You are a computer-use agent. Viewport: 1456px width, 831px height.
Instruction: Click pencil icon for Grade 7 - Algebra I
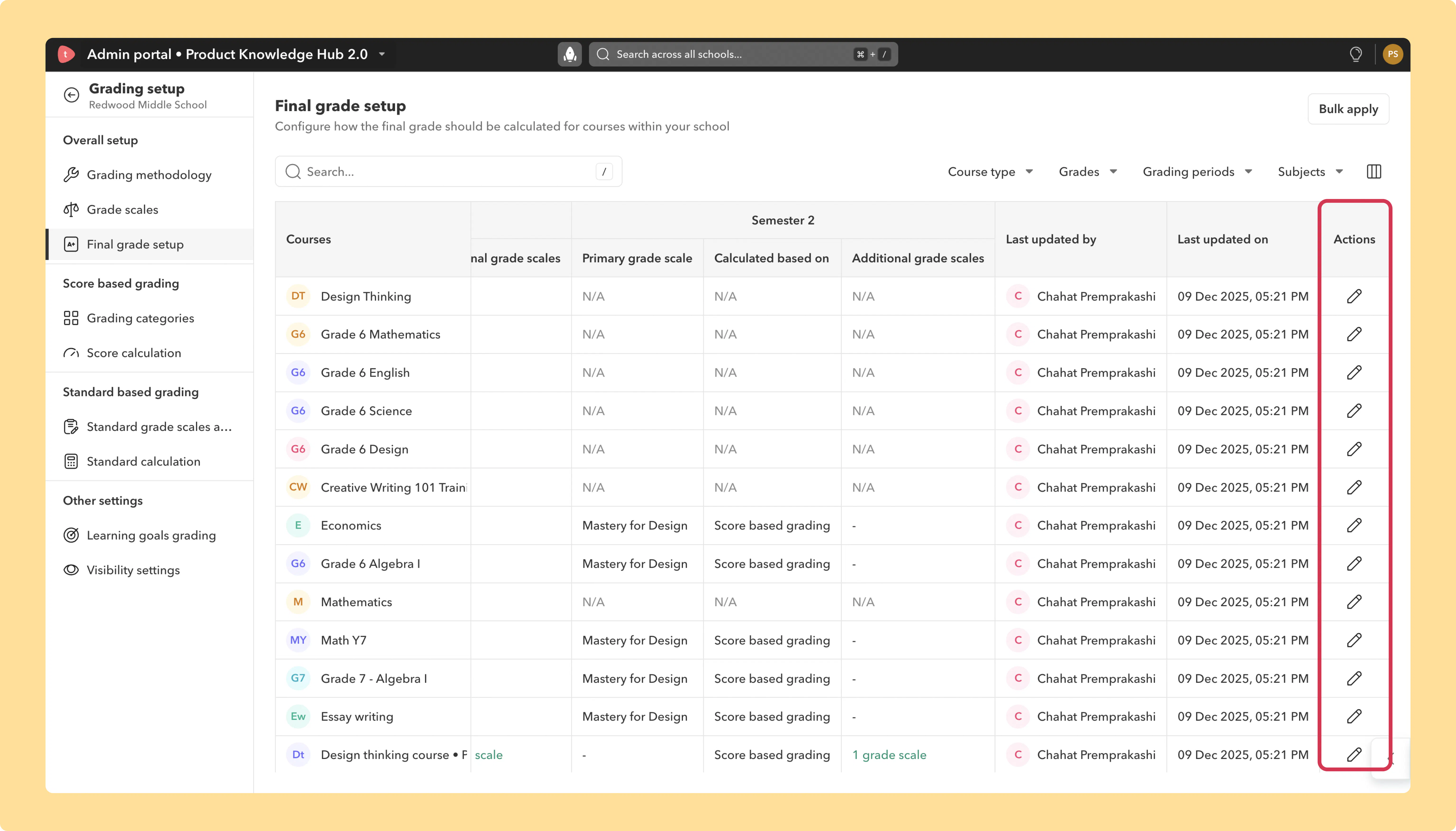pos(1354,679)
